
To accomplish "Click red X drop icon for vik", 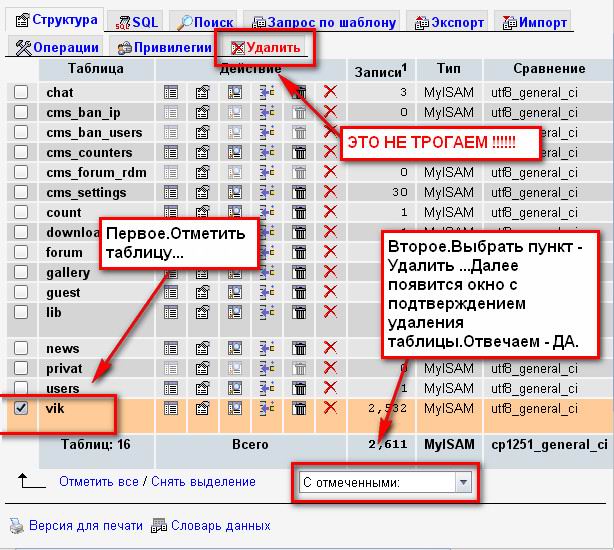I will pos(330,408).
